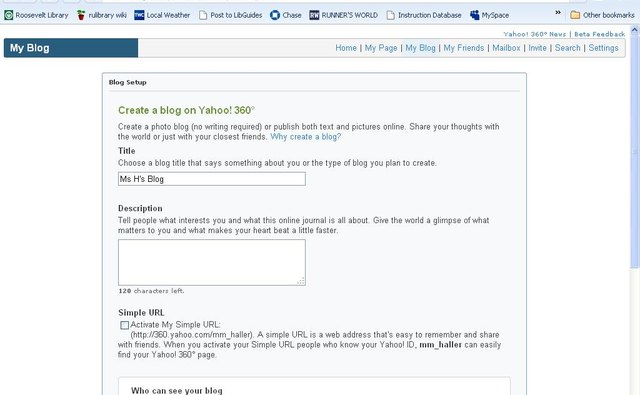Click the Instruction Database page icon
The width and height of the screenshot is (640, 395).
[391, 16]
